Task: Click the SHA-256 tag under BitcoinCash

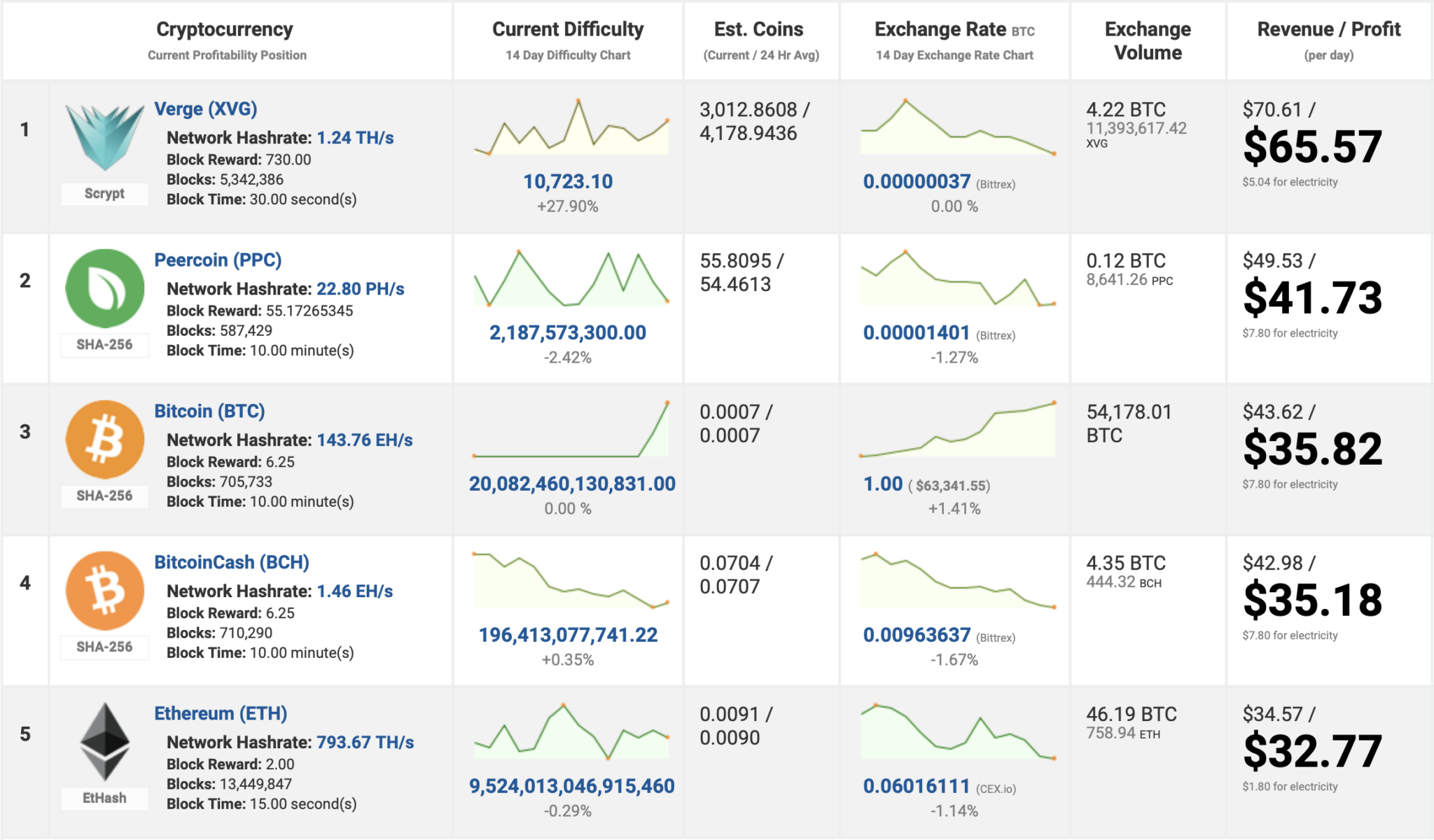Action: [x=104, y=647]
